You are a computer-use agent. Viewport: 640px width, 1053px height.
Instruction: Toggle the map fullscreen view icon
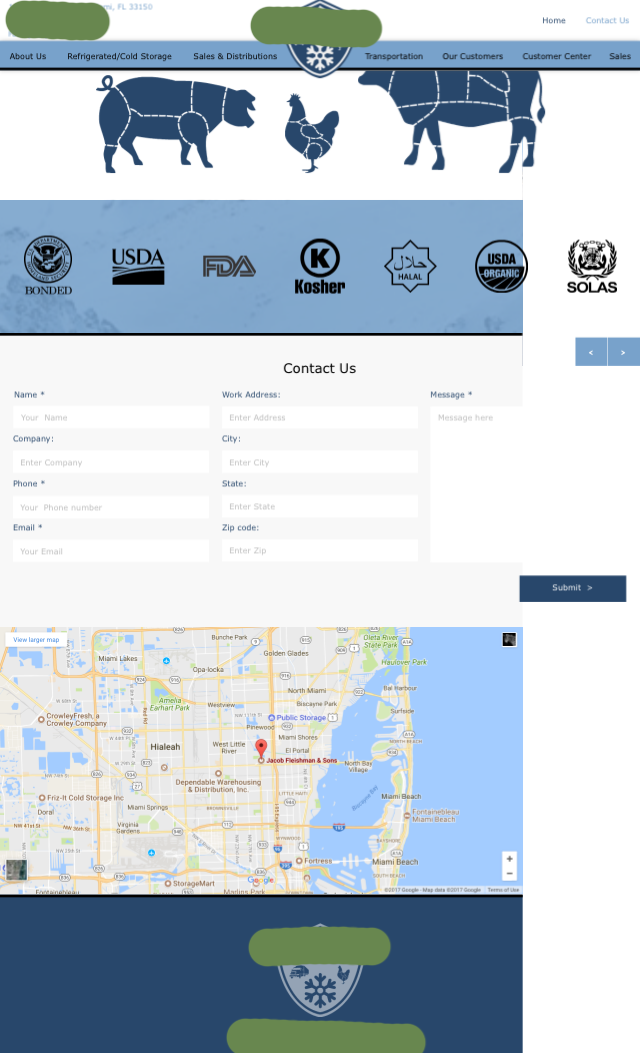coord(509,639)
